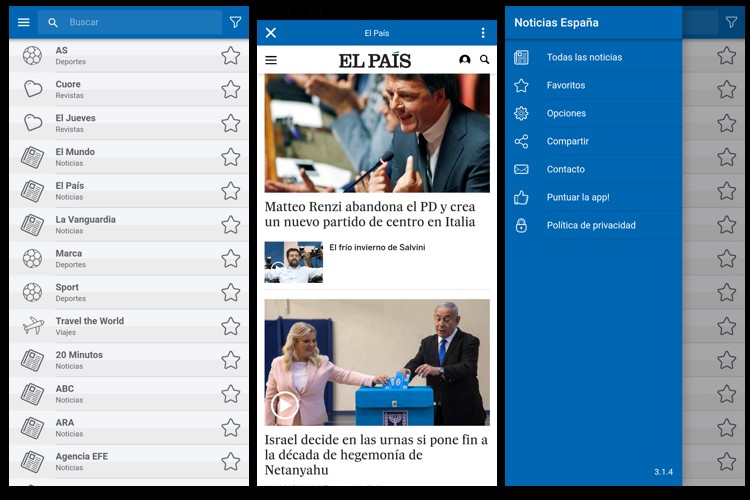Open the El País site hamburger menu
This screenshot has height=500, width=750.
click(271, 60)
